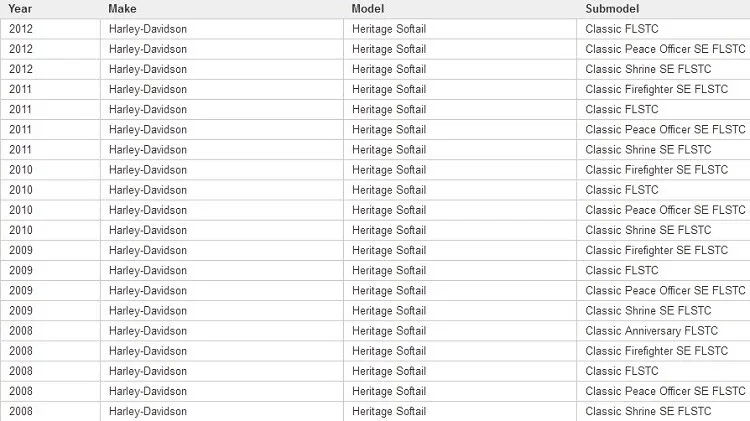
Task: Click 2008 Classic Peace Officer SE FLSTC submodel
Action: 665,391
